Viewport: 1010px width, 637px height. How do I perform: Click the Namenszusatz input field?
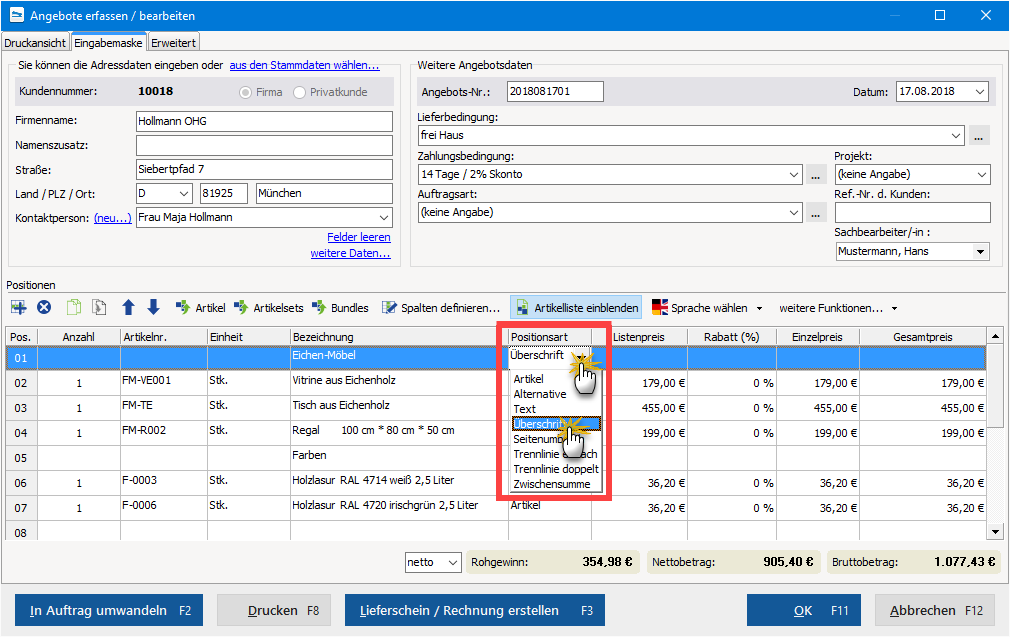[264, 145]
